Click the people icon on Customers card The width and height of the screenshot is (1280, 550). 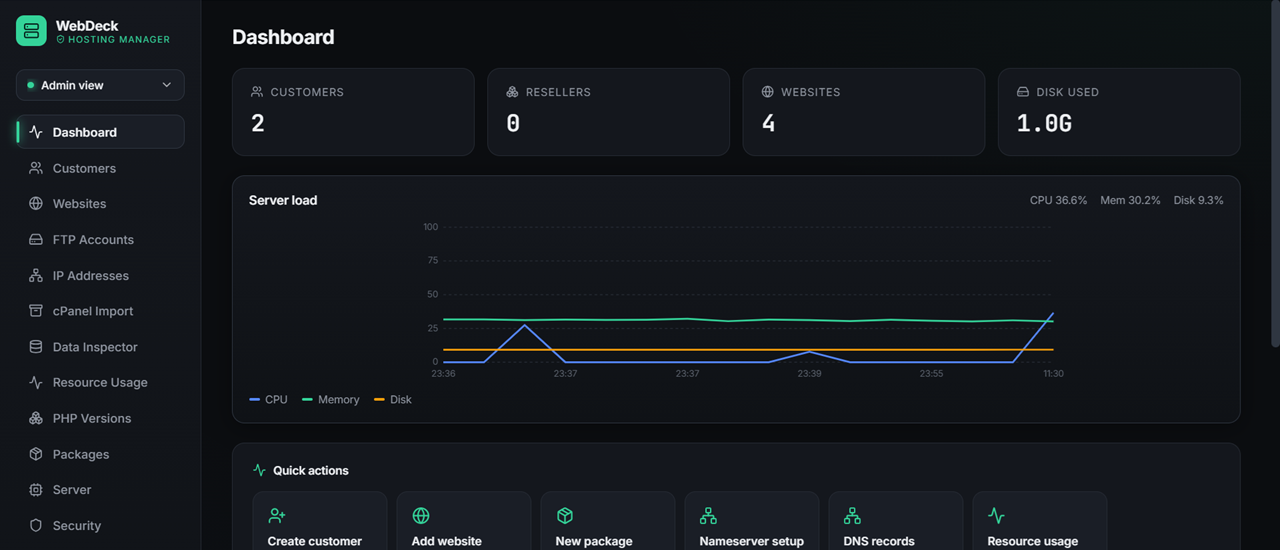[x=257, y=92]
